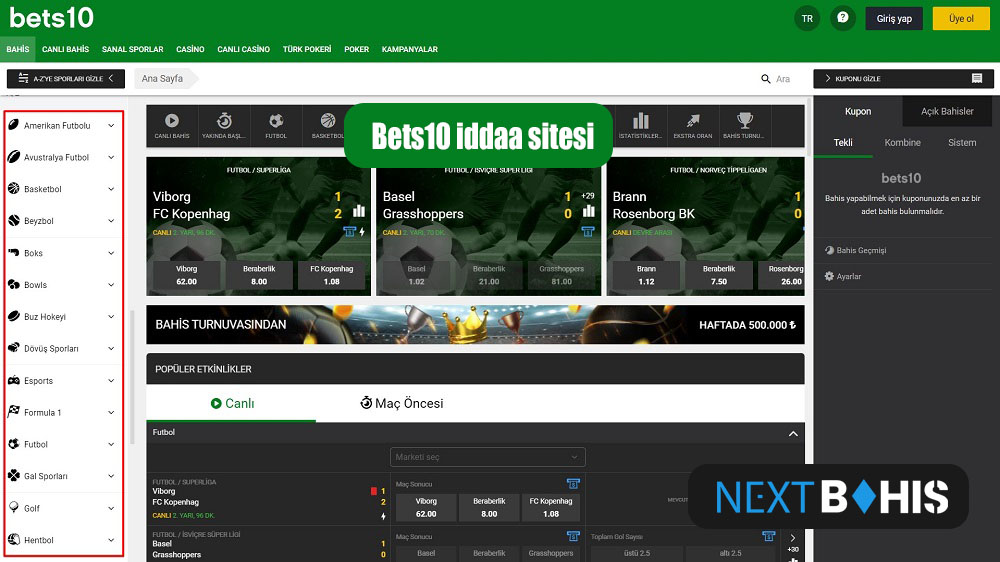Image resolution: width=1000 pixels, height=562 pixels.
Task: Switch to the Maç Öncesi tab
Action: tap(401, 403)
